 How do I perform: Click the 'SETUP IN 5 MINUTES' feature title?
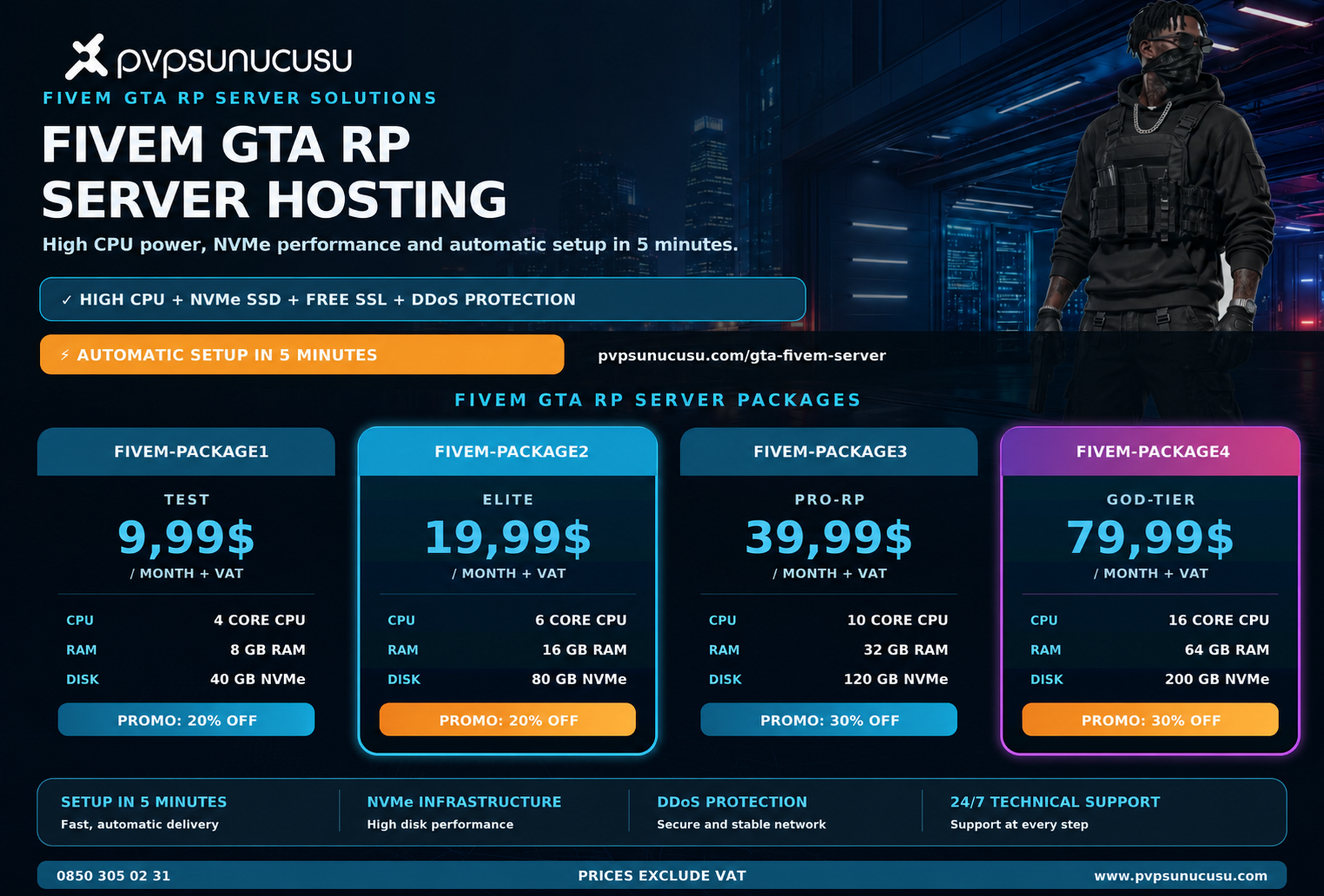[143, 802]
